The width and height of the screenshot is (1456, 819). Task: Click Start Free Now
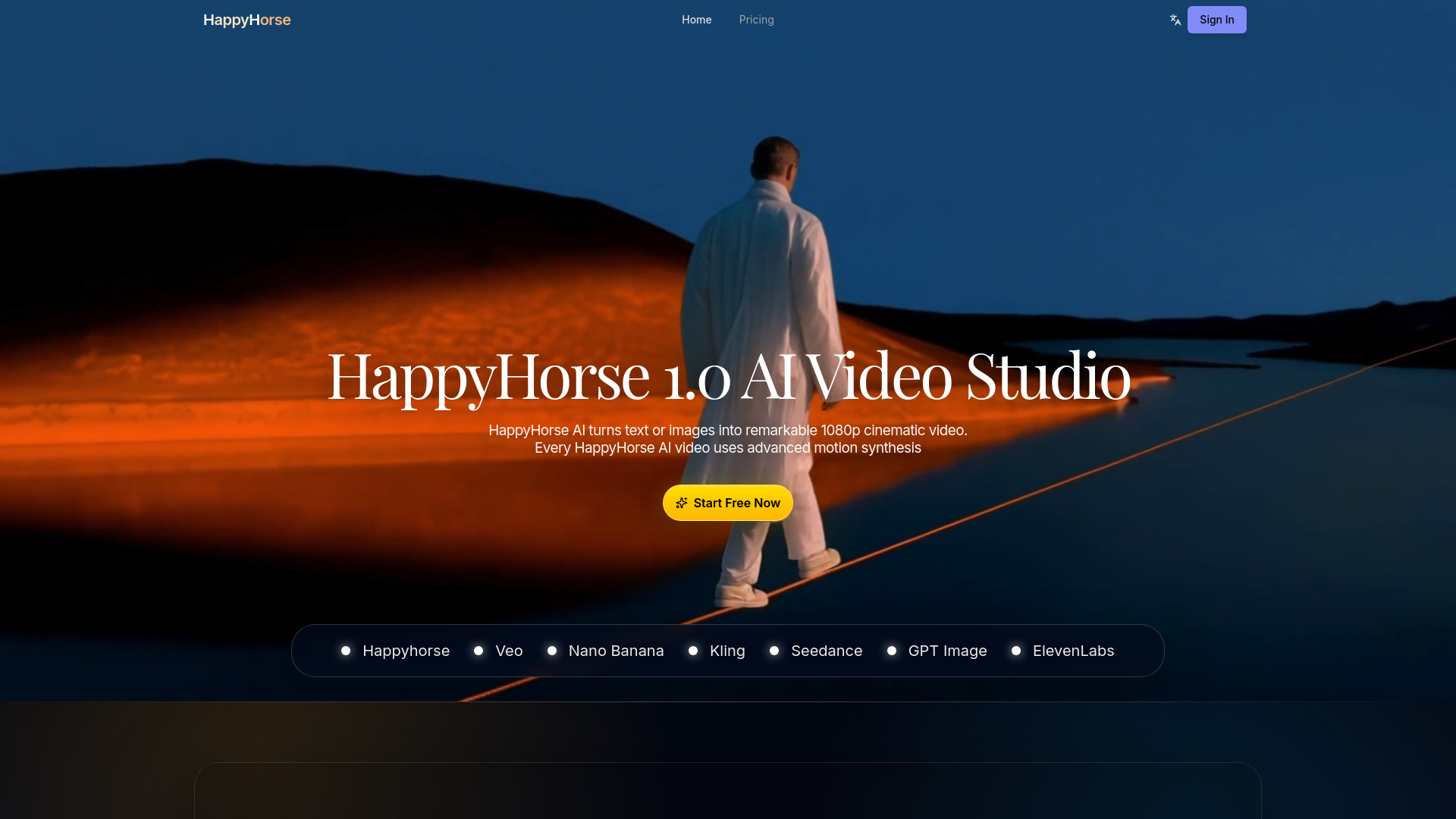pyautogui.click(x=727, y=503)
